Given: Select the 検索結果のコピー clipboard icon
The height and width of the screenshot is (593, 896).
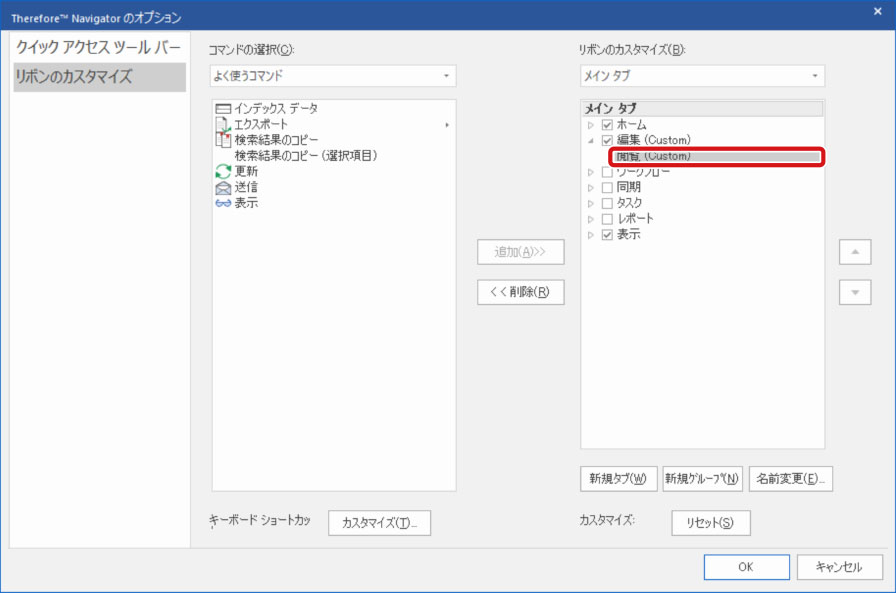Looking at the screenshot, I should [x=223, y=140].
